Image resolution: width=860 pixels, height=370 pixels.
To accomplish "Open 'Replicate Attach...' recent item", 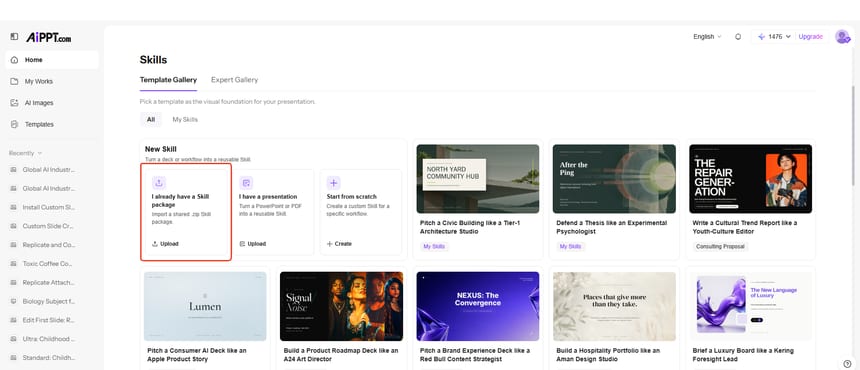I will click(x=48, y=282).
